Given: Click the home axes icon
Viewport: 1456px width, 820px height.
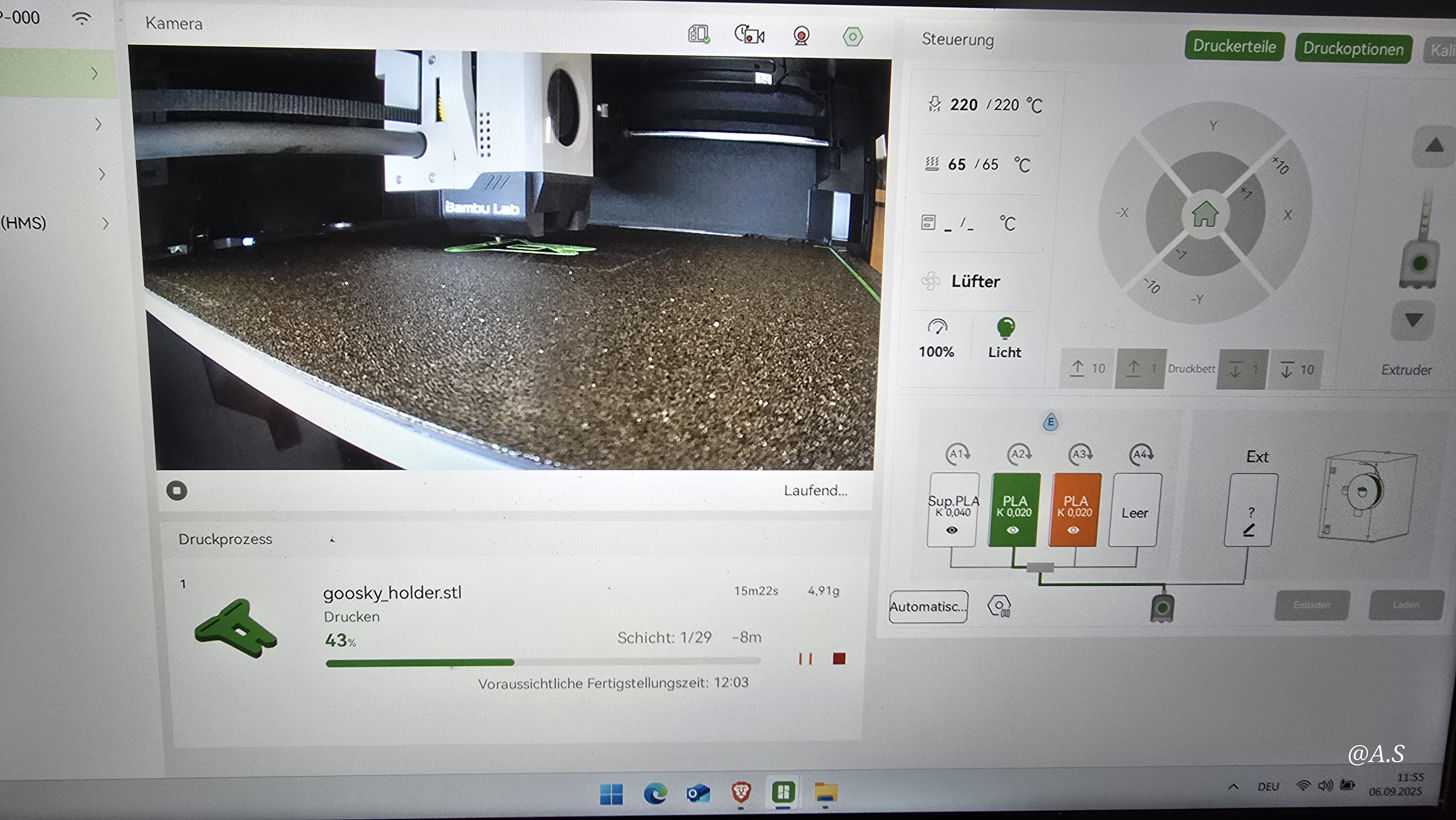Looking at the screenshot, I should (x=1204, y=214).
